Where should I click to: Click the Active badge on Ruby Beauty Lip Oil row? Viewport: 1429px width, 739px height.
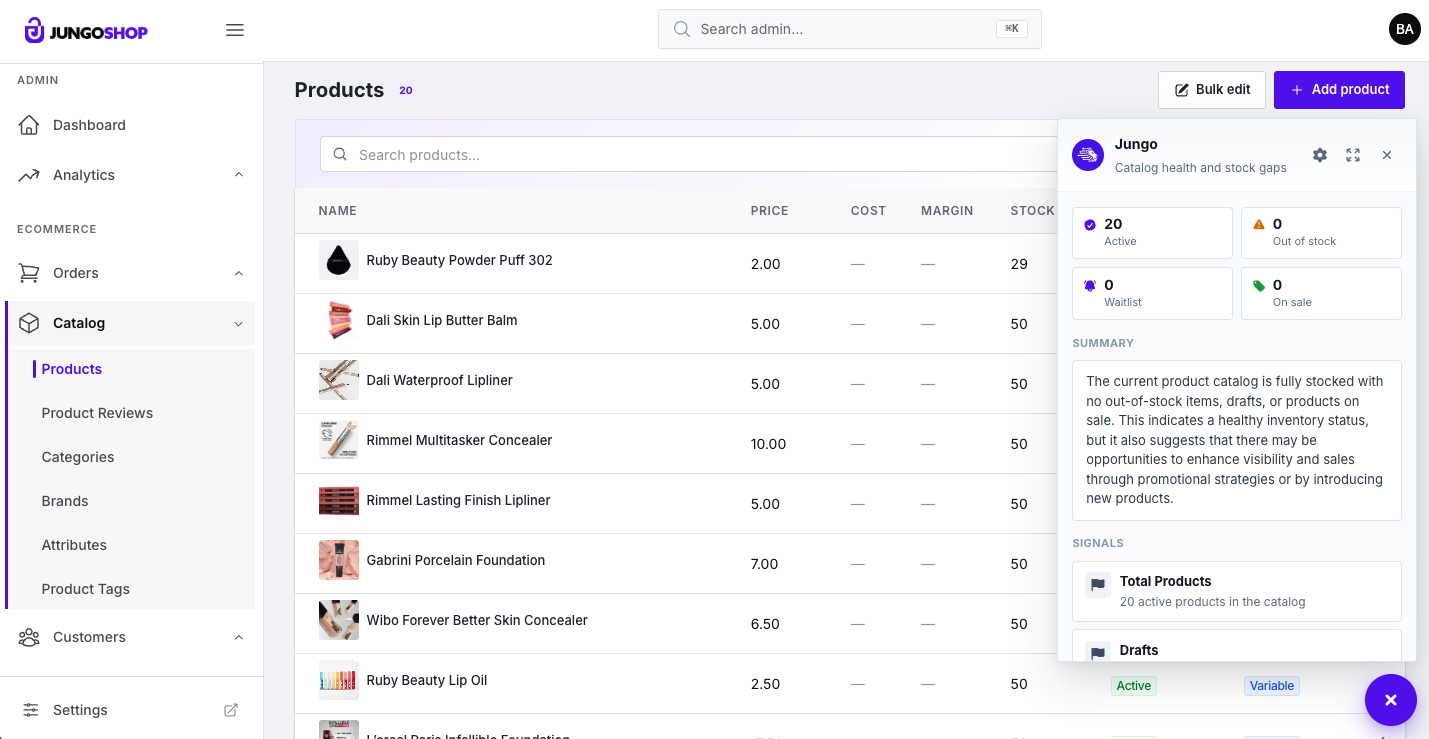(x=1134, y=686)
